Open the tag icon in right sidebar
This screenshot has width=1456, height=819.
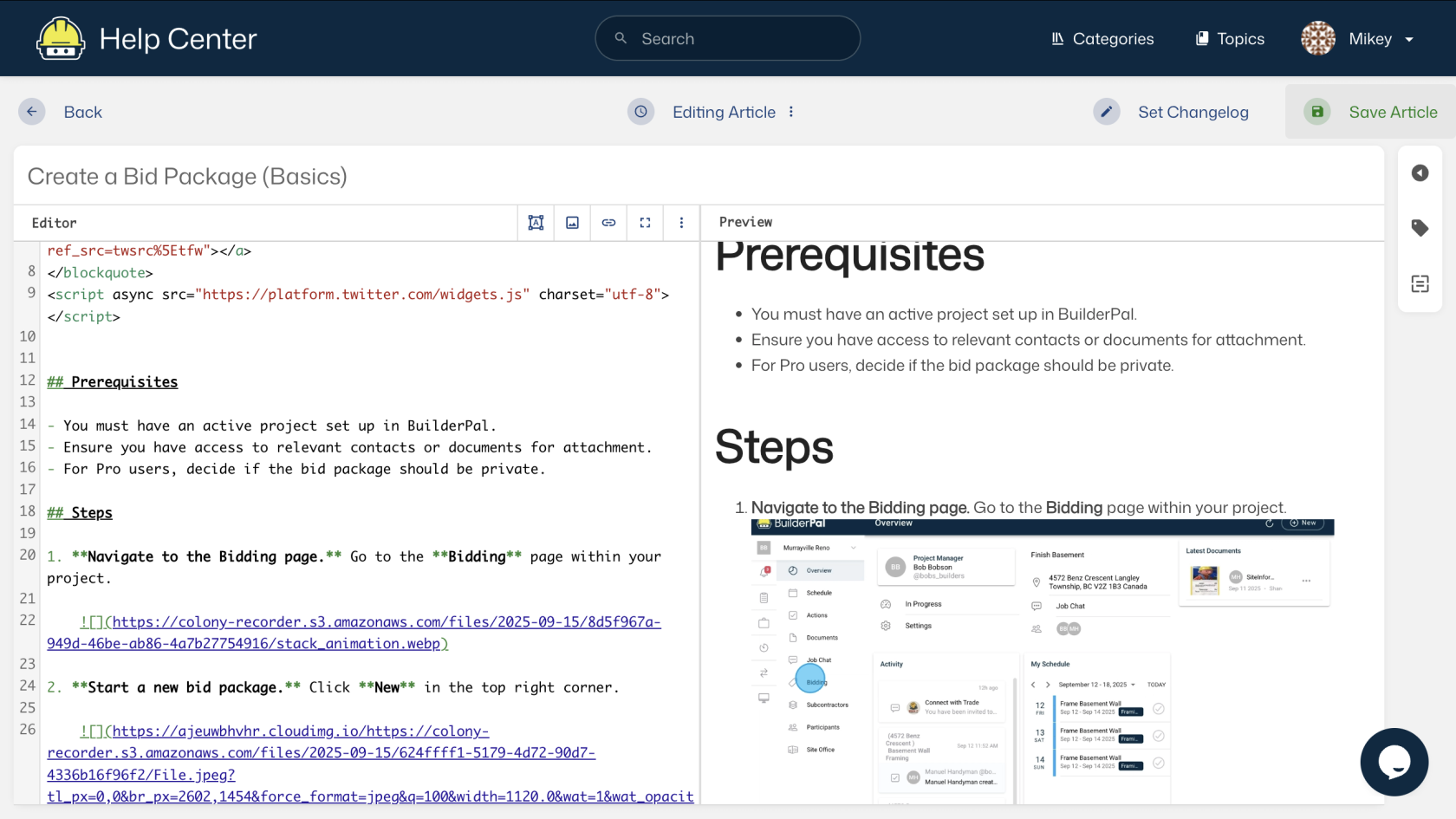[x=1420, y=228]
